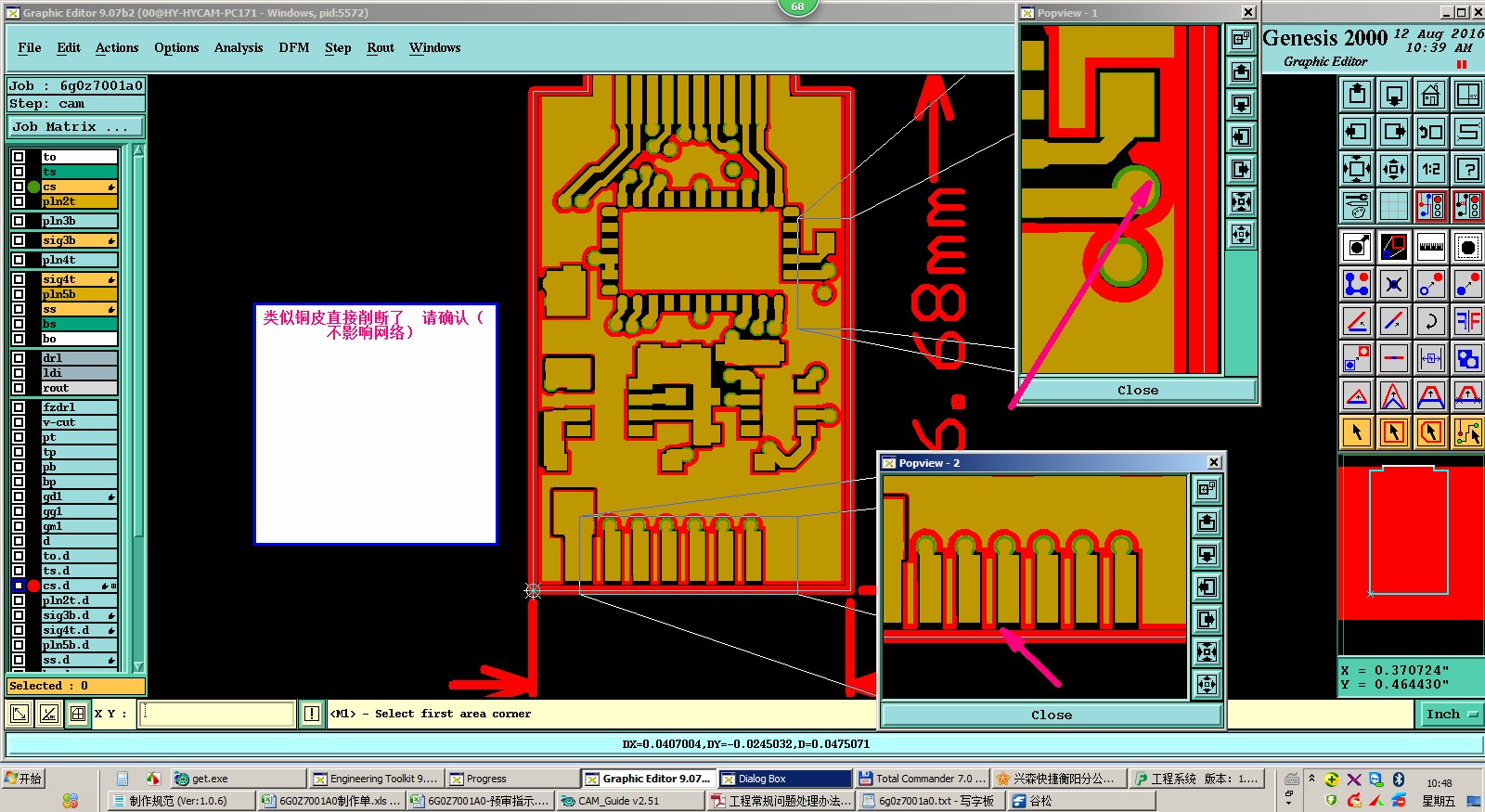This screenshot has height=812, width=1485.
Task: Toggle the 'pln3b' layer checkbox
Action: (x=19, y=221)
